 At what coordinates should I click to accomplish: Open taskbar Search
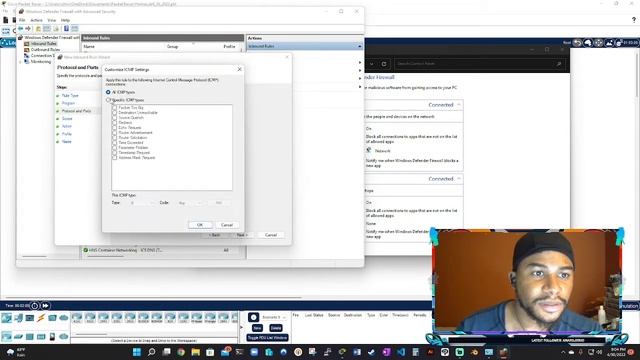coord(151,352)
